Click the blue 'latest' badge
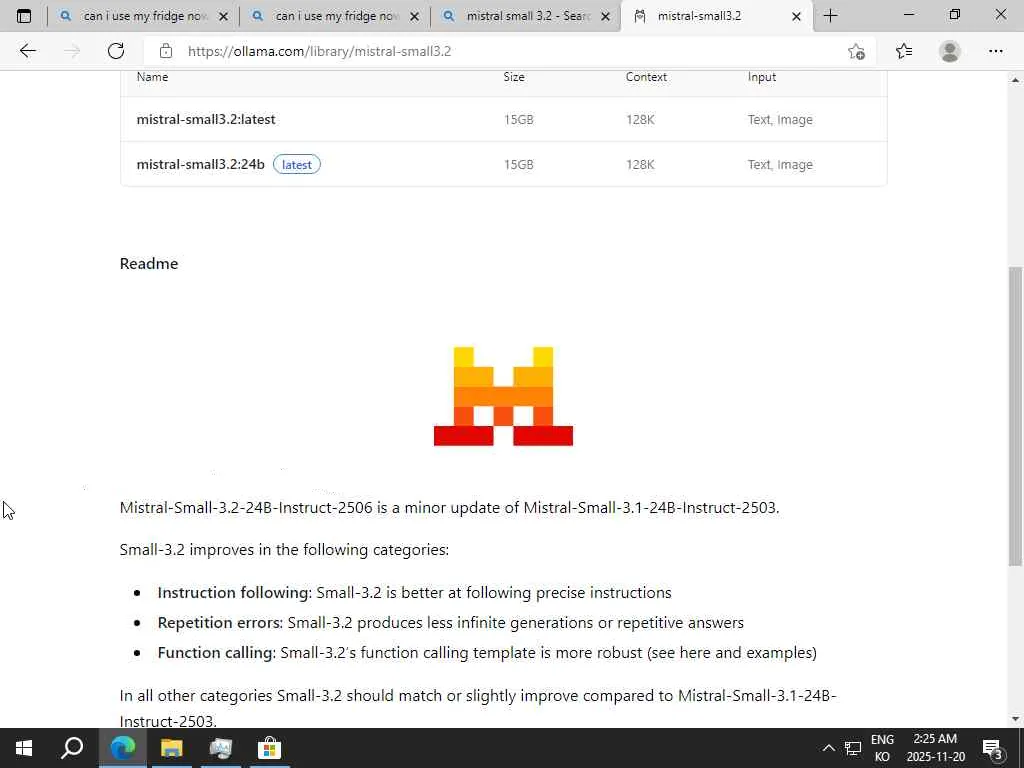Image resolution: width=1024 pixels, height=768 pixels. pos(296,165)
